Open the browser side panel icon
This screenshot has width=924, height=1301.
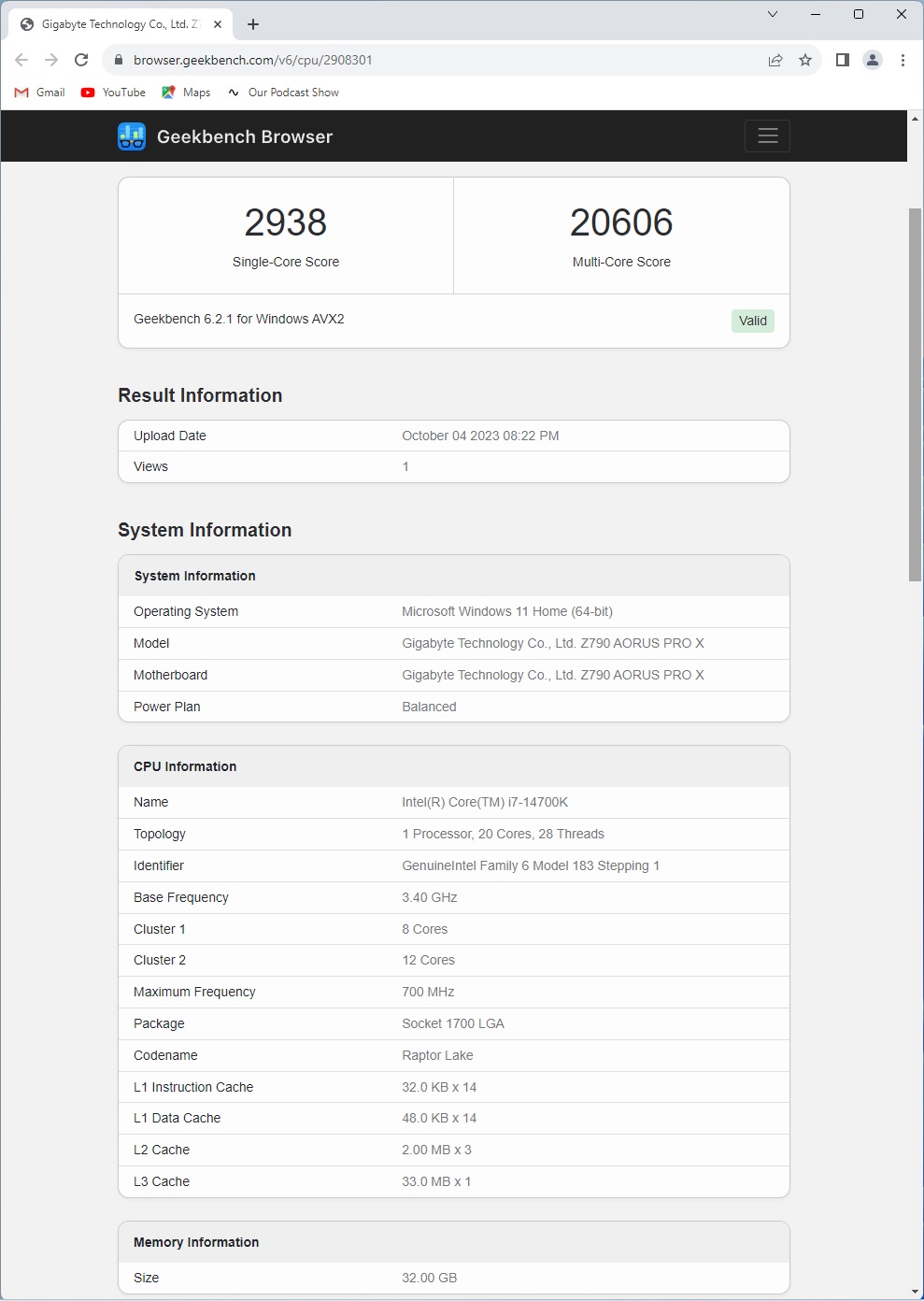click(842, 60)
